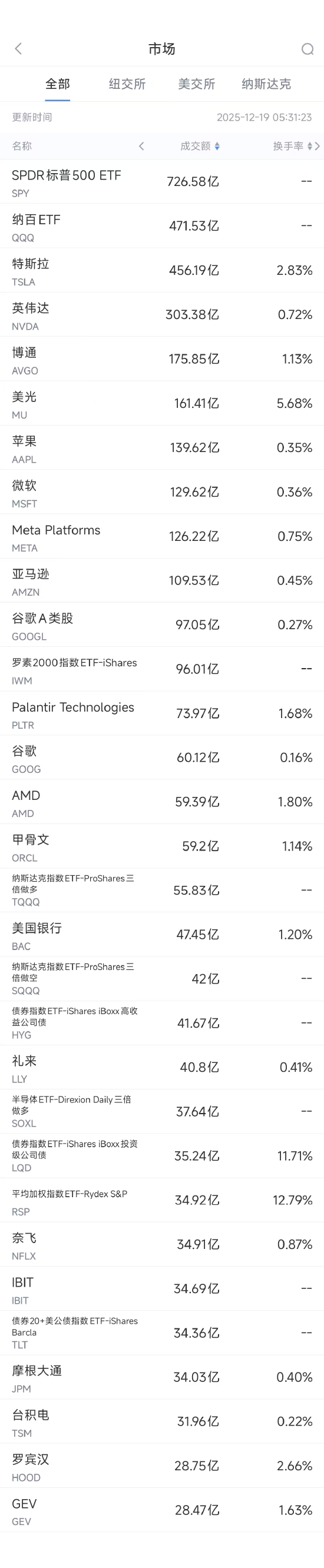Open the Palantir Technologies row
The height and width of the screenshot is (1568, 324).
coord(162,713)
